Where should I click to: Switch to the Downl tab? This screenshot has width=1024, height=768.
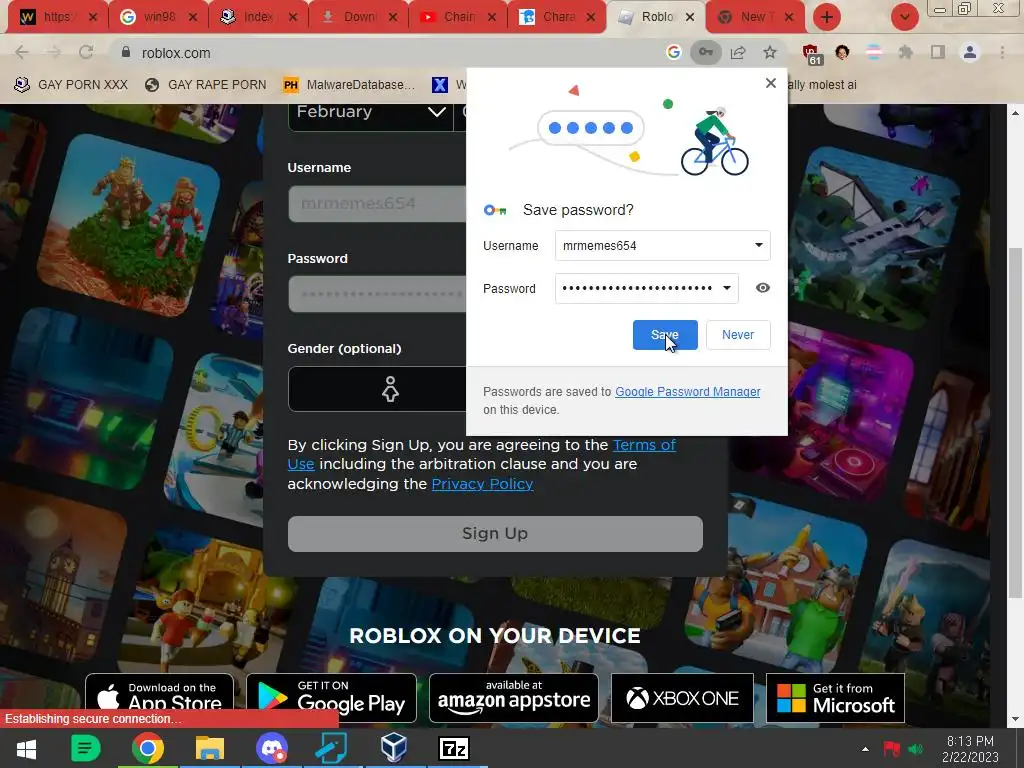tap(359, 17)
